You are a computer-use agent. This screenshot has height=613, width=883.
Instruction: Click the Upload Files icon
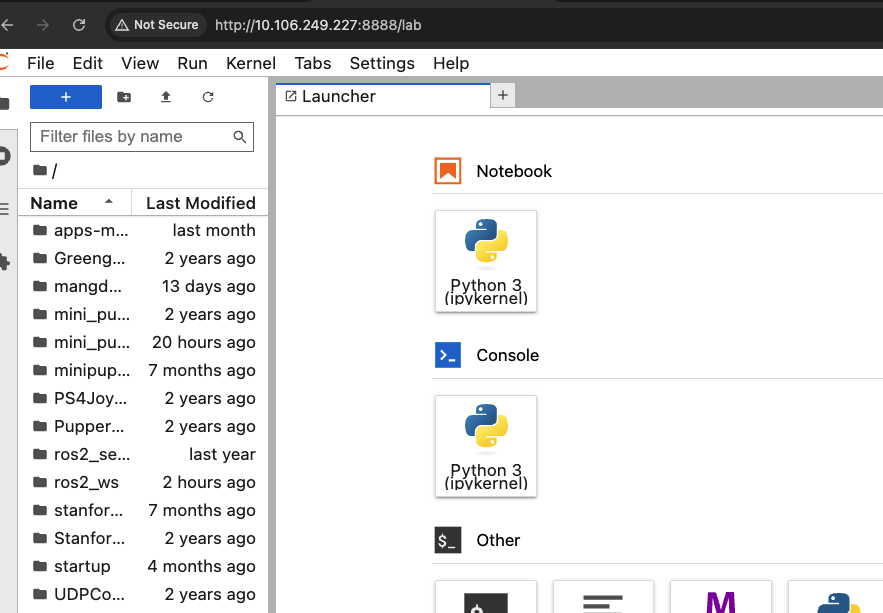pos(166,97)
